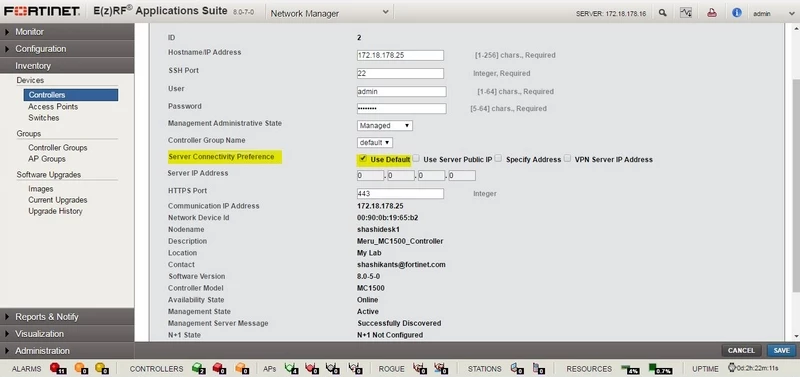The width and height of the screenshot is (800, 377).
Task: Open Controller Groups in the sidebar
Action: tap(58, 147)
